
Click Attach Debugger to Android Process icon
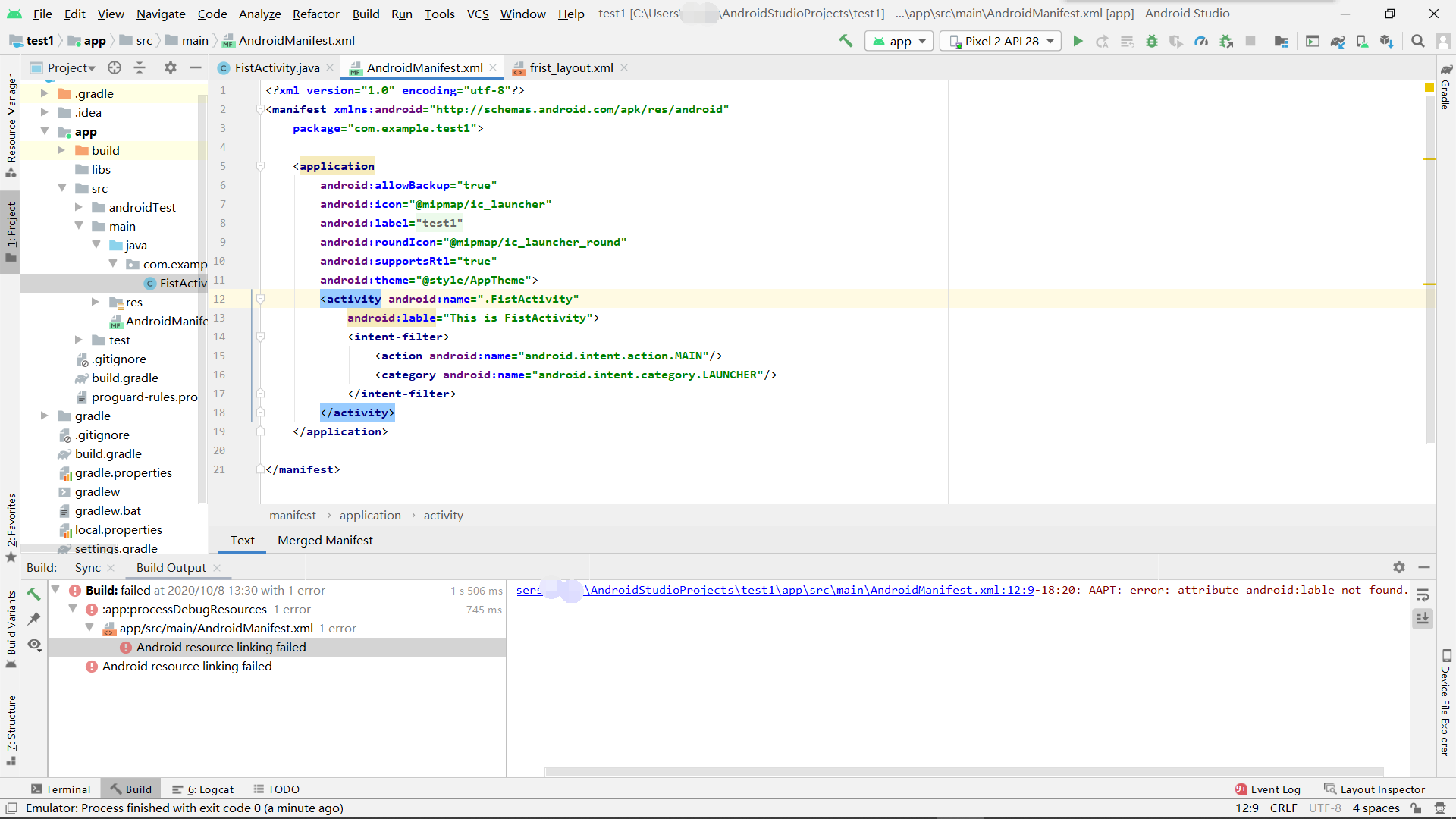click(1226, 41)
